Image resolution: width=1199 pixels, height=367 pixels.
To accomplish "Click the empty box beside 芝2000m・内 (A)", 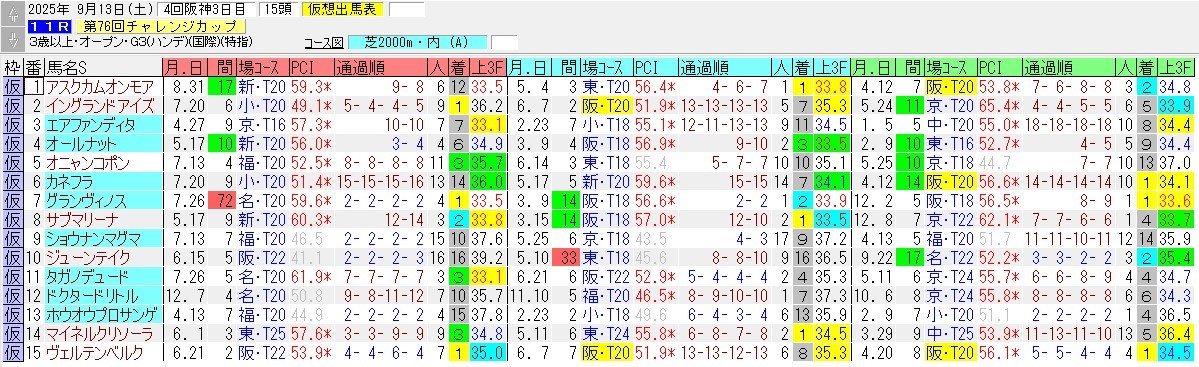I will tap(504, 42).
